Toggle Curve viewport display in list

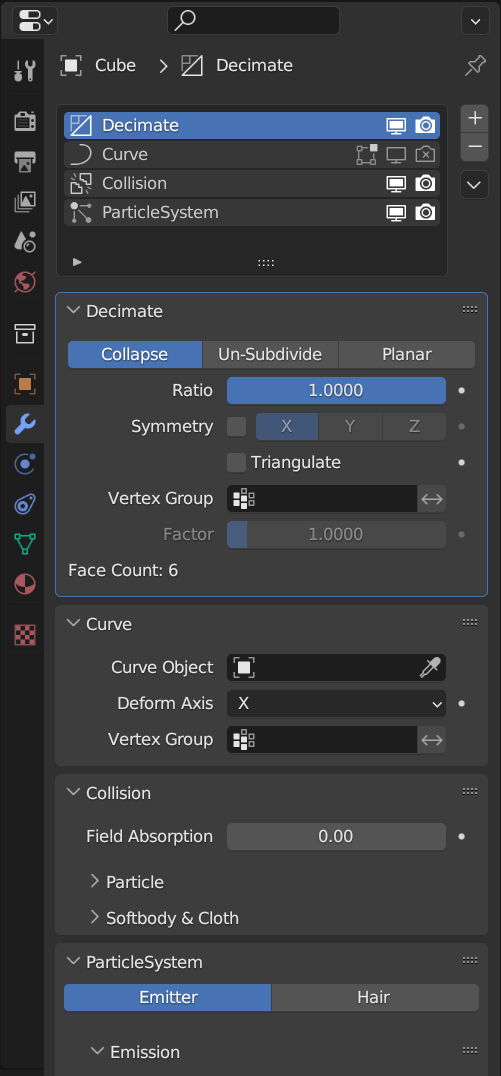click(396, 154)
